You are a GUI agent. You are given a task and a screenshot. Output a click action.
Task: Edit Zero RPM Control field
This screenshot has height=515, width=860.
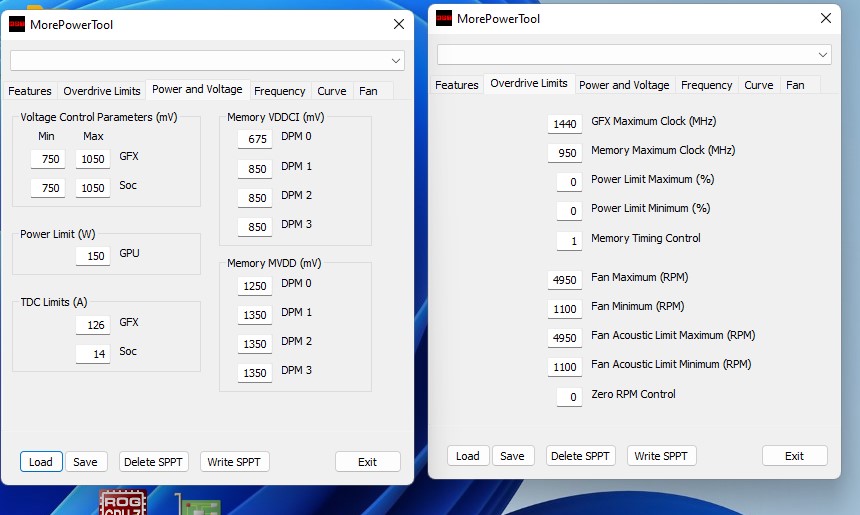click(x=569, y=397)
